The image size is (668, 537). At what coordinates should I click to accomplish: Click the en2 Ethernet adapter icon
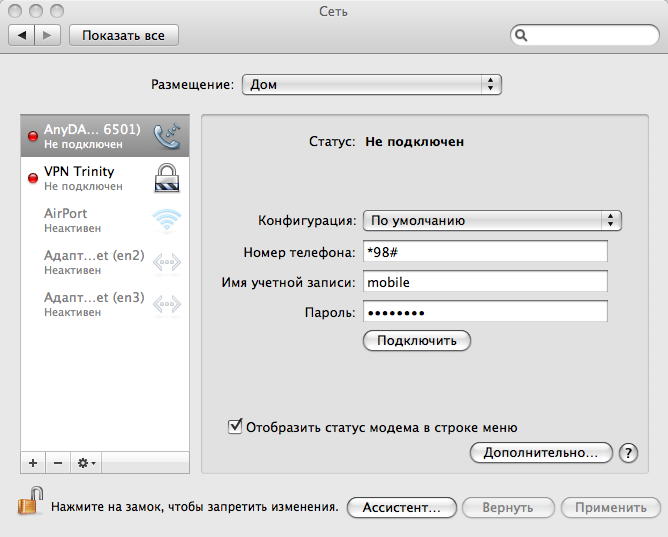[167, 262]
